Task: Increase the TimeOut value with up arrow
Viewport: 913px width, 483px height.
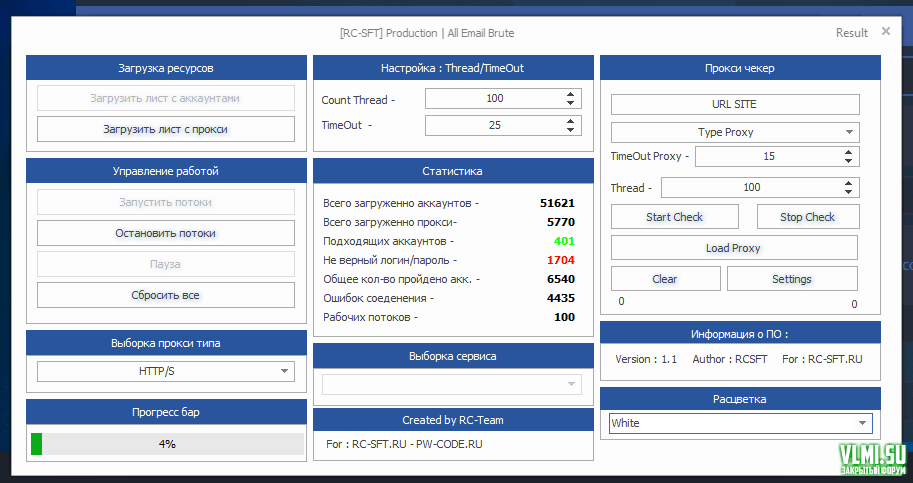Action: point(570,120)
